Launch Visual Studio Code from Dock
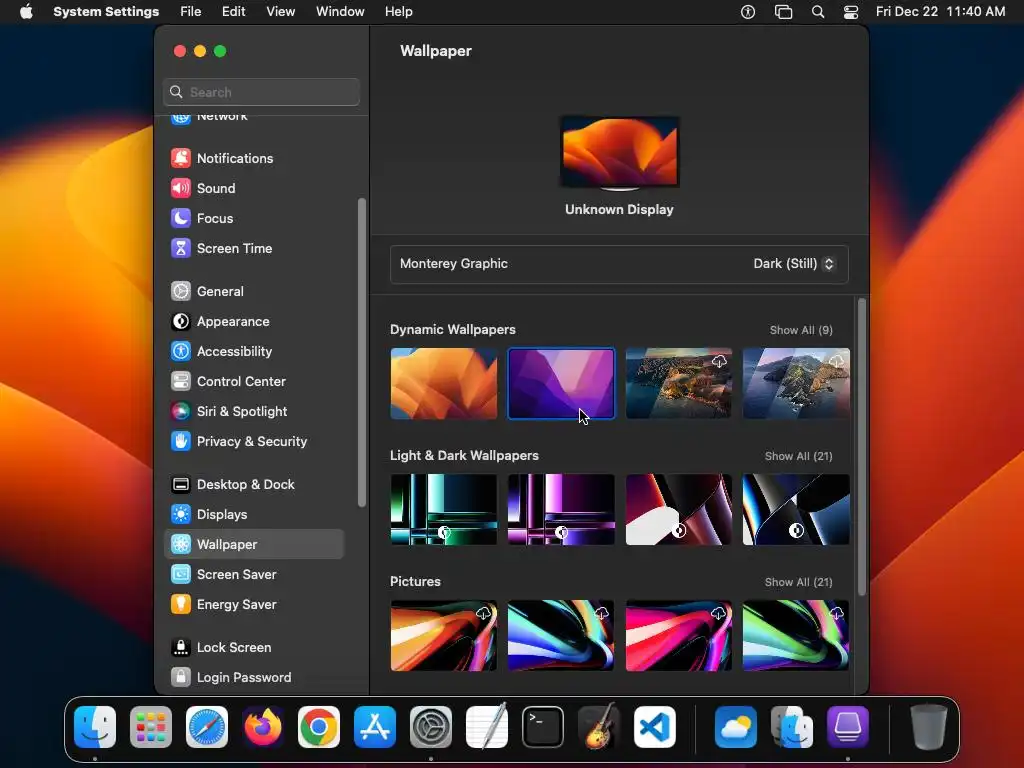The width and height of the screenshot is (1024, 768). coord(655,727)
